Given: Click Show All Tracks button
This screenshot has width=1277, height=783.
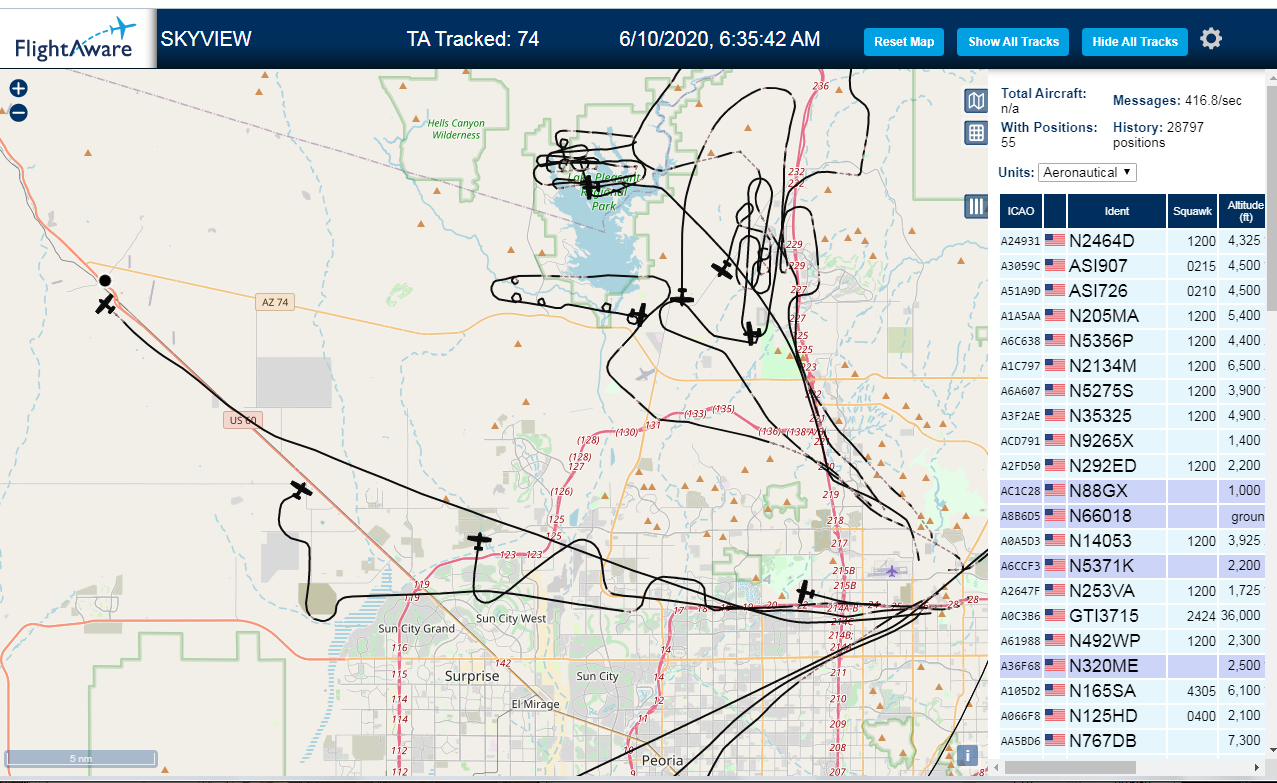Looking at the screenshot, I should point(1013,42).
